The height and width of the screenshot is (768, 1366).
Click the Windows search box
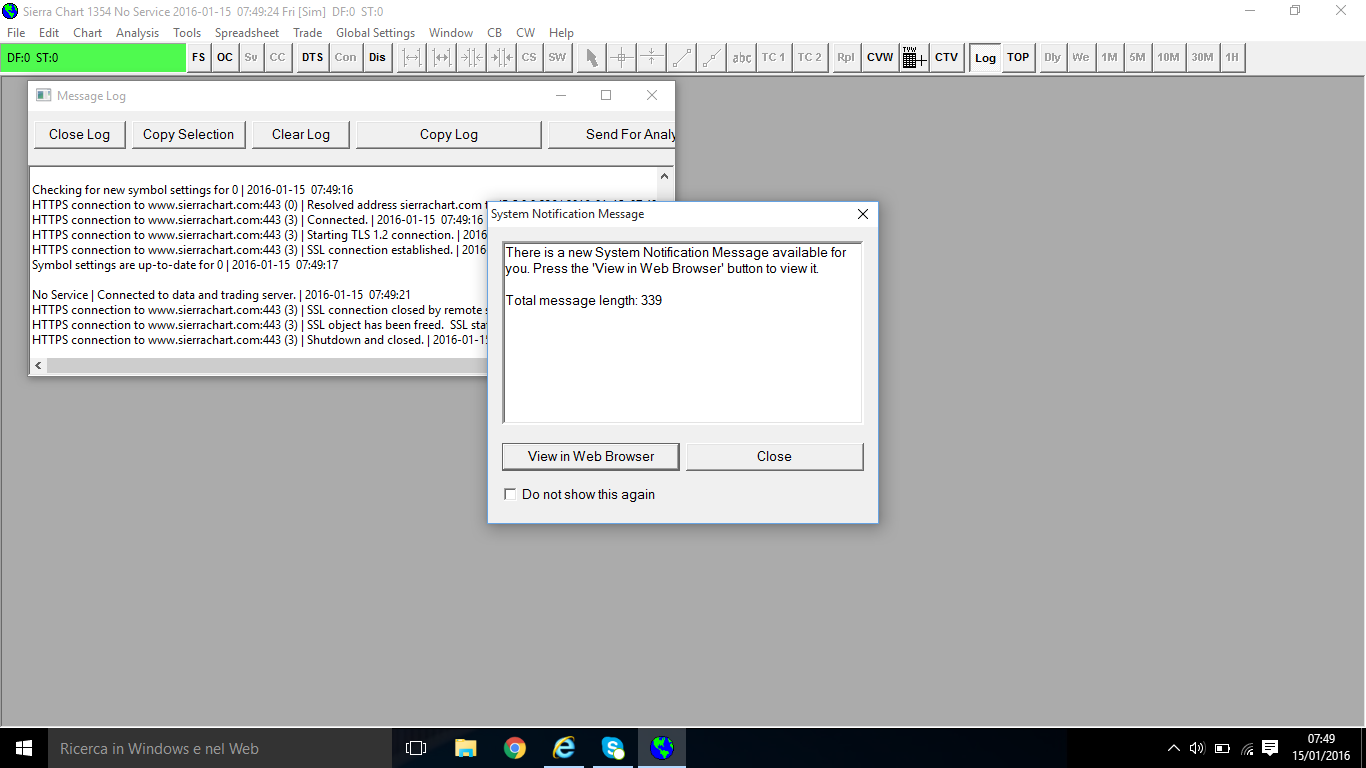tap(220, 748)
